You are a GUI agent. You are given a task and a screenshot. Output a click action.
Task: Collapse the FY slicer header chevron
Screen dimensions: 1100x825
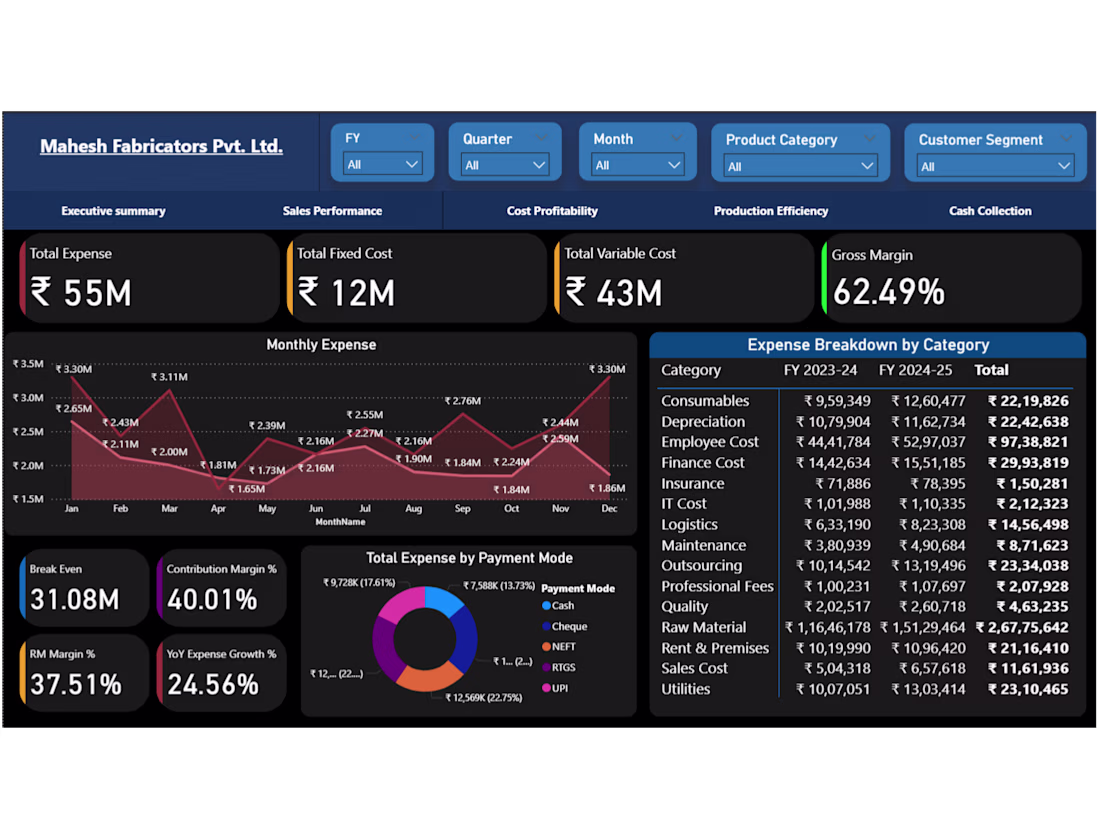click(415, 138)
